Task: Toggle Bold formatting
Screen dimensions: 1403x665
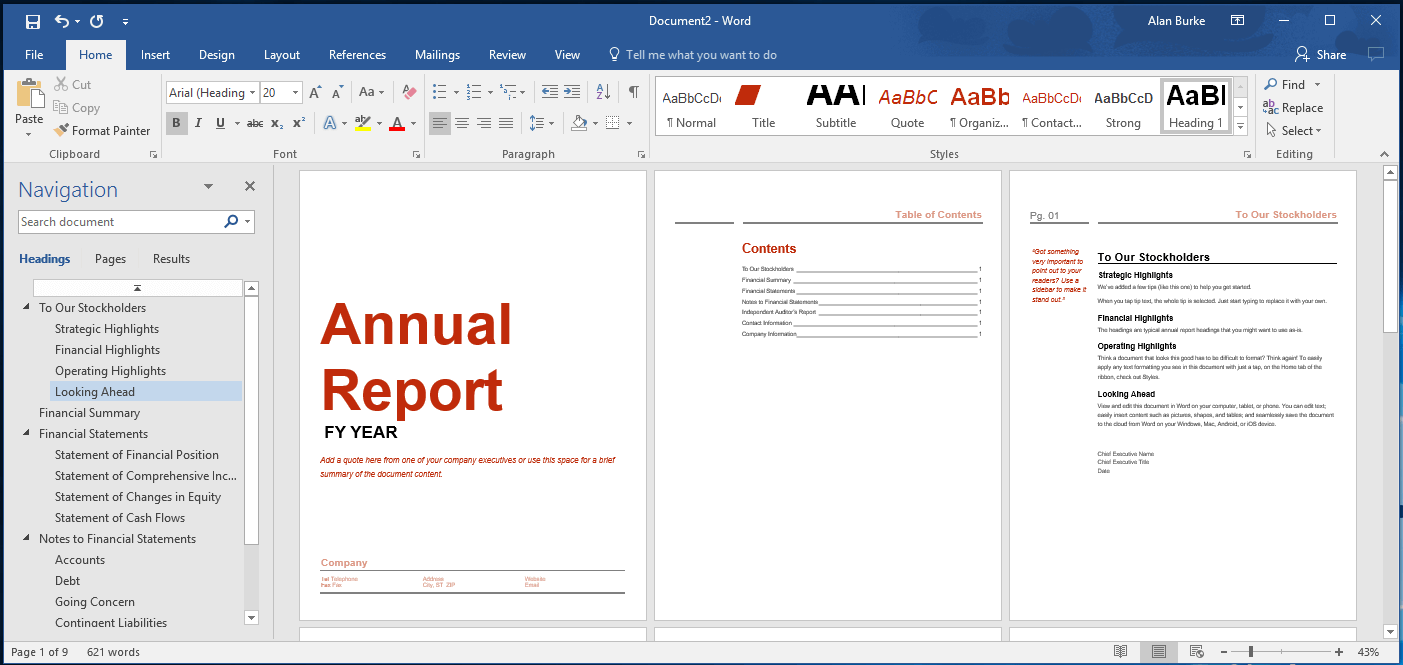Action: click(x=176, y=122)
